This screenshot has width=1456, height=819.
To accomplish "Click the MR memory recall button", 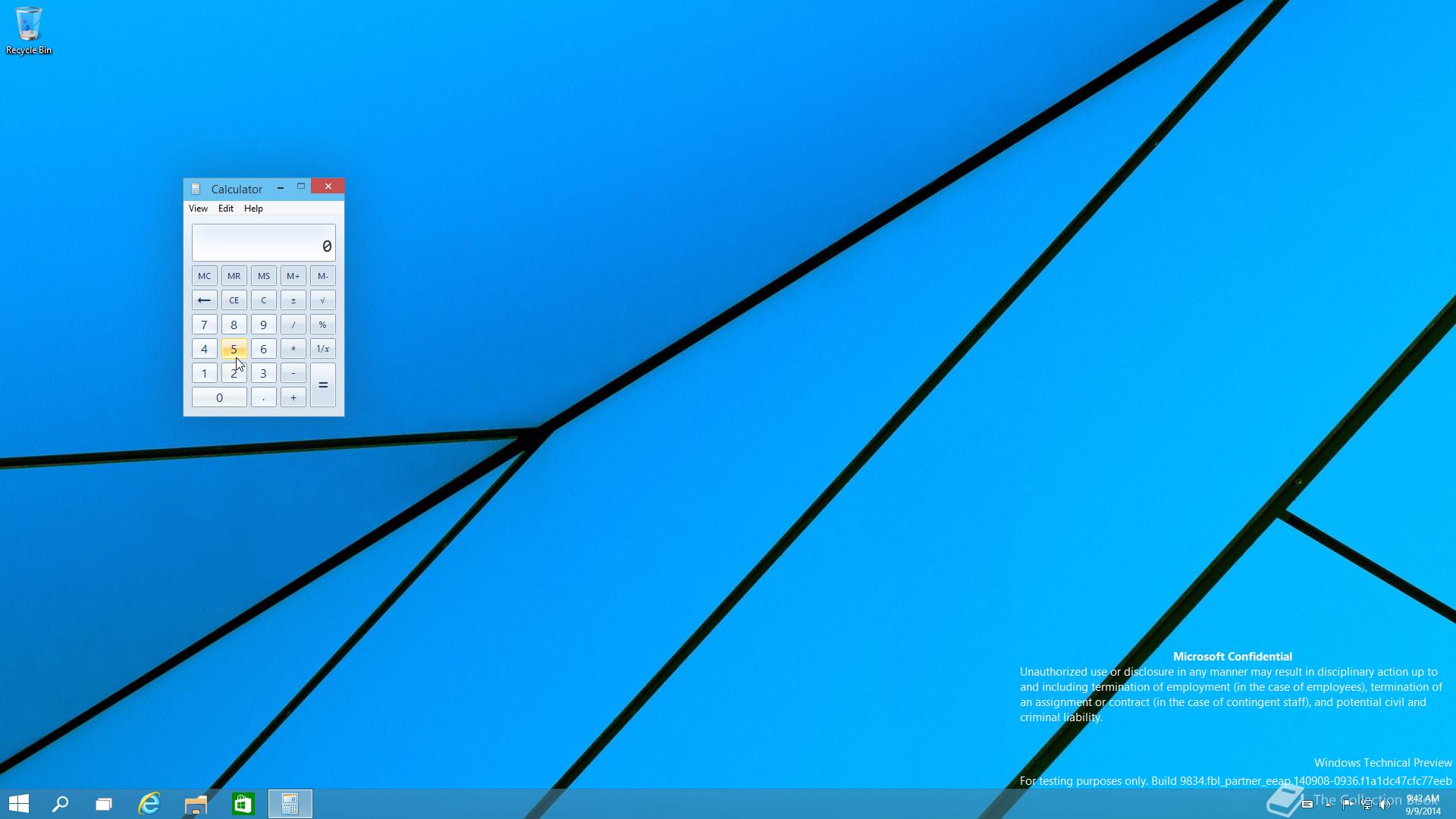I will point(234,276).
